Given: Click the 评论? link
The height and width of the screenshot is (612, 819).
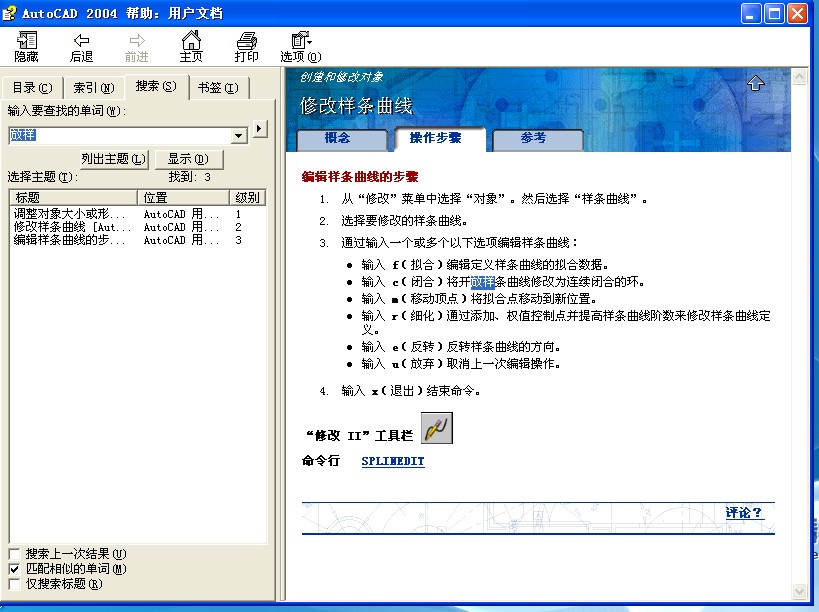Looking at the screenshot, I should pos(744,513).
